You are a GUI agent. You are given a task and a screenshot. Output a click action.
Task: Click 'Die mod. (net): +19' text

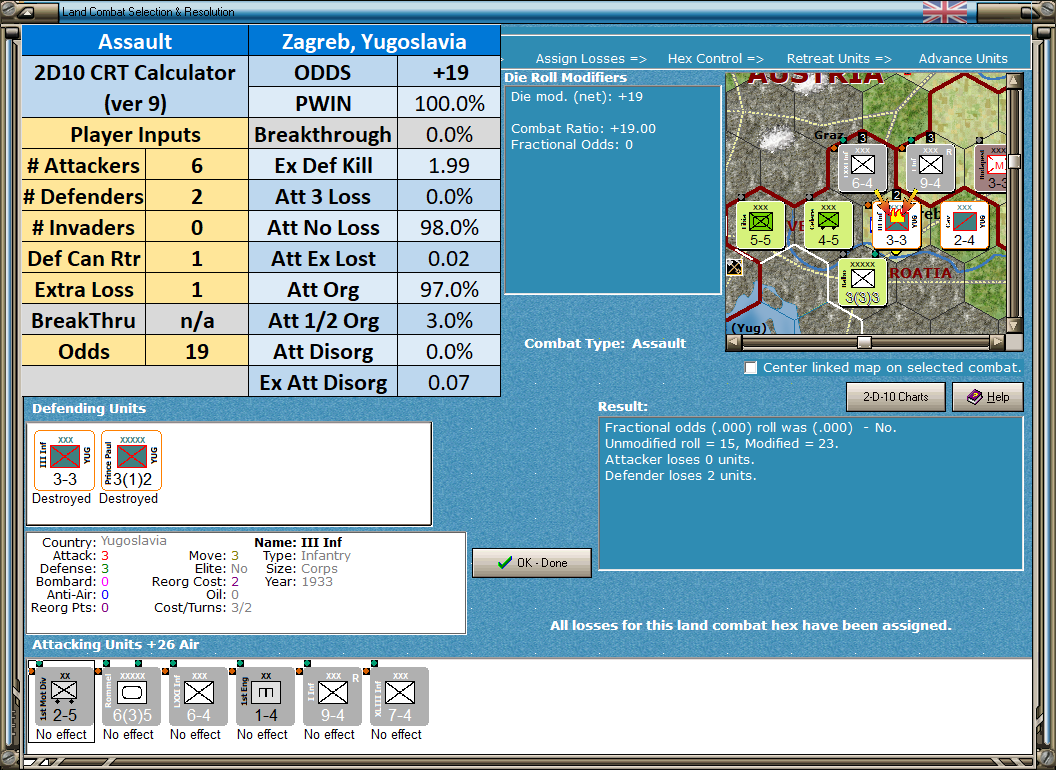click(x=576, y=96)
